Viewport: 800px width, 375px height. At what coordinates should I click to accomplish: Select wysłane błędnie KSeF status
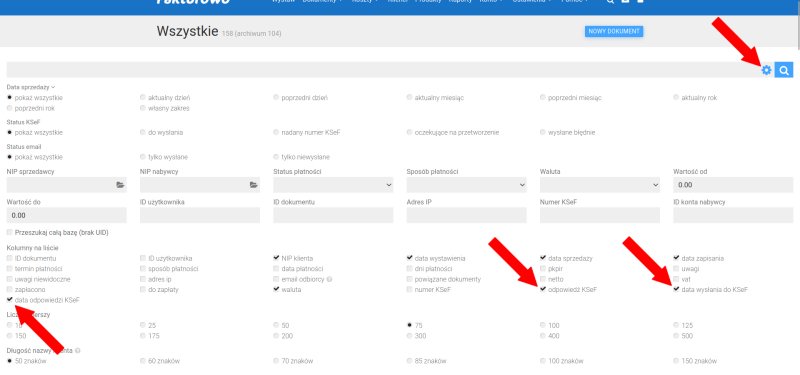click(x=543, y=132)
